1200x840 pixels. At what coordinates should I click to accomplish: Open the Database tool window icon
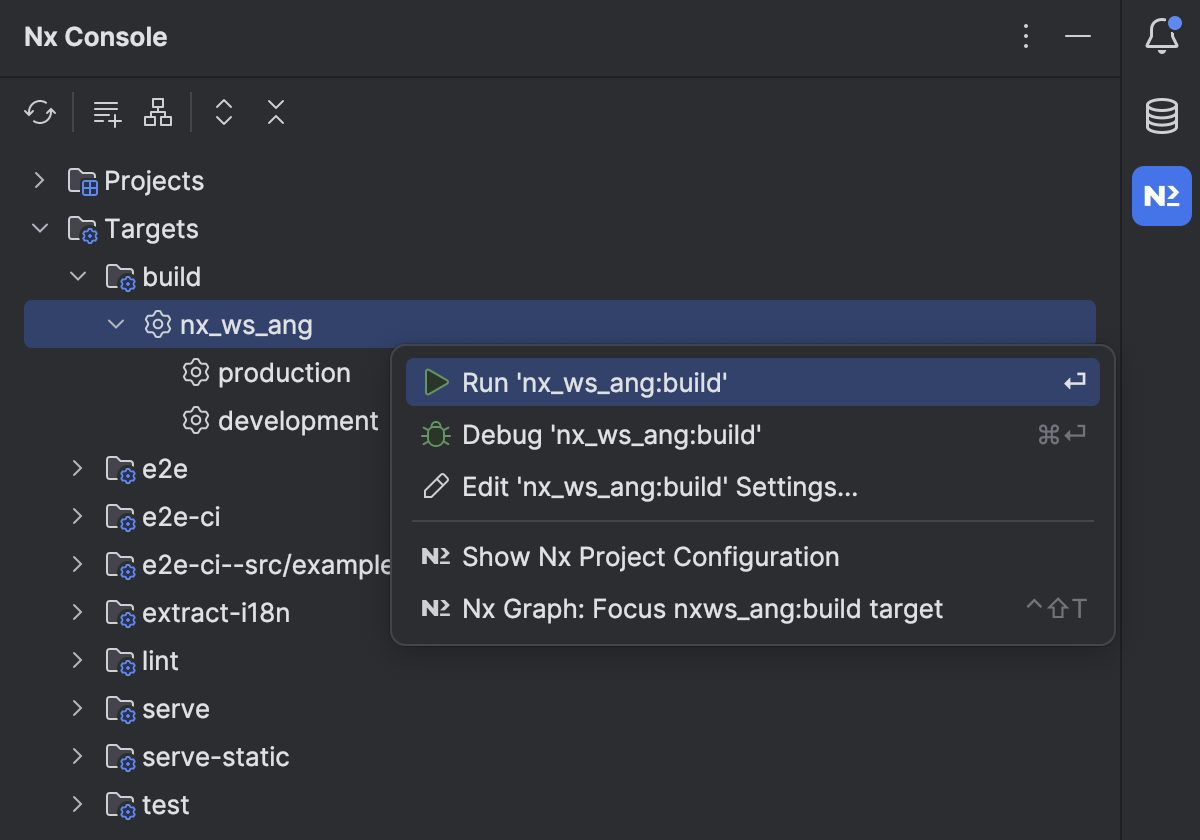pos(1161,115)
